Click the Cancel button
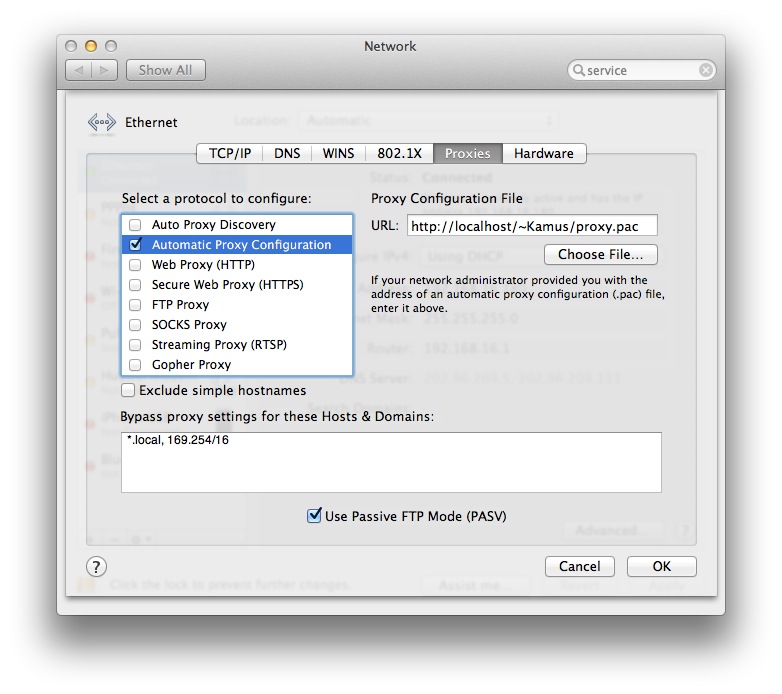The image size is (782, 694). click(x=580, y=566)
